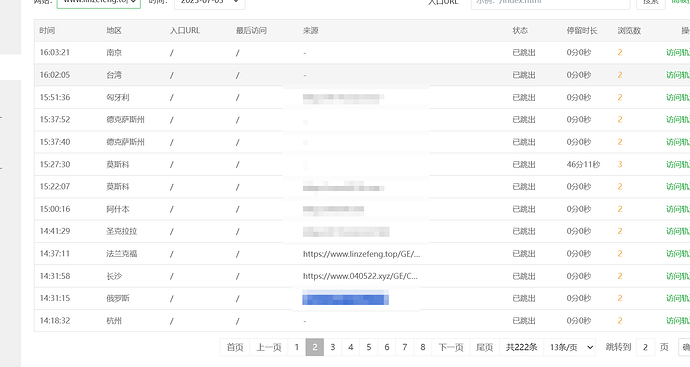Open 访问轨迹 for the 14:41:29 圣克拉拉 row

click(x=678, y=231)
